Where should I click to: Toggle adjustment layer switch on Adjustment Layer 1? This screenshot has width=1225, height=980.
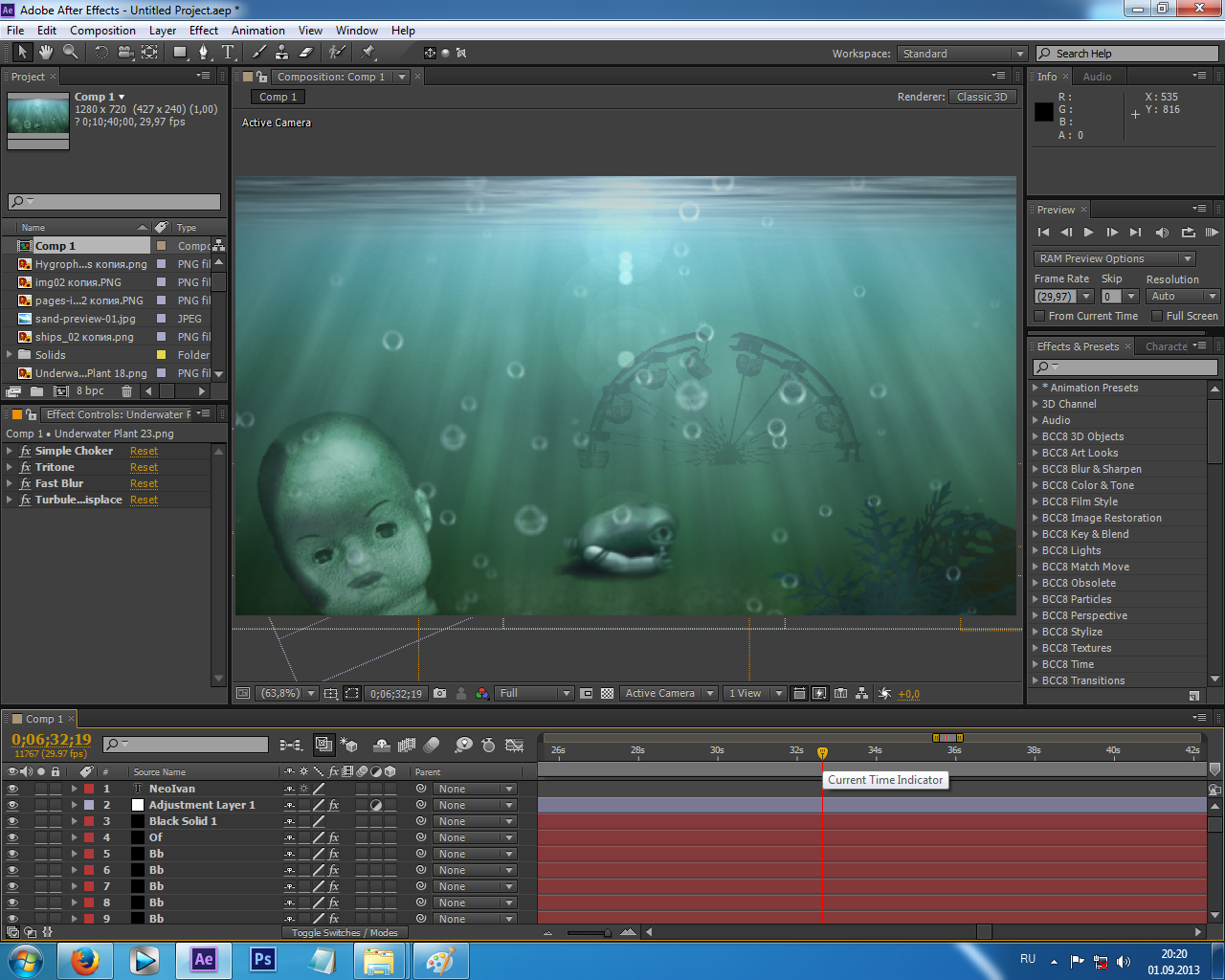(x=376, y=805)
